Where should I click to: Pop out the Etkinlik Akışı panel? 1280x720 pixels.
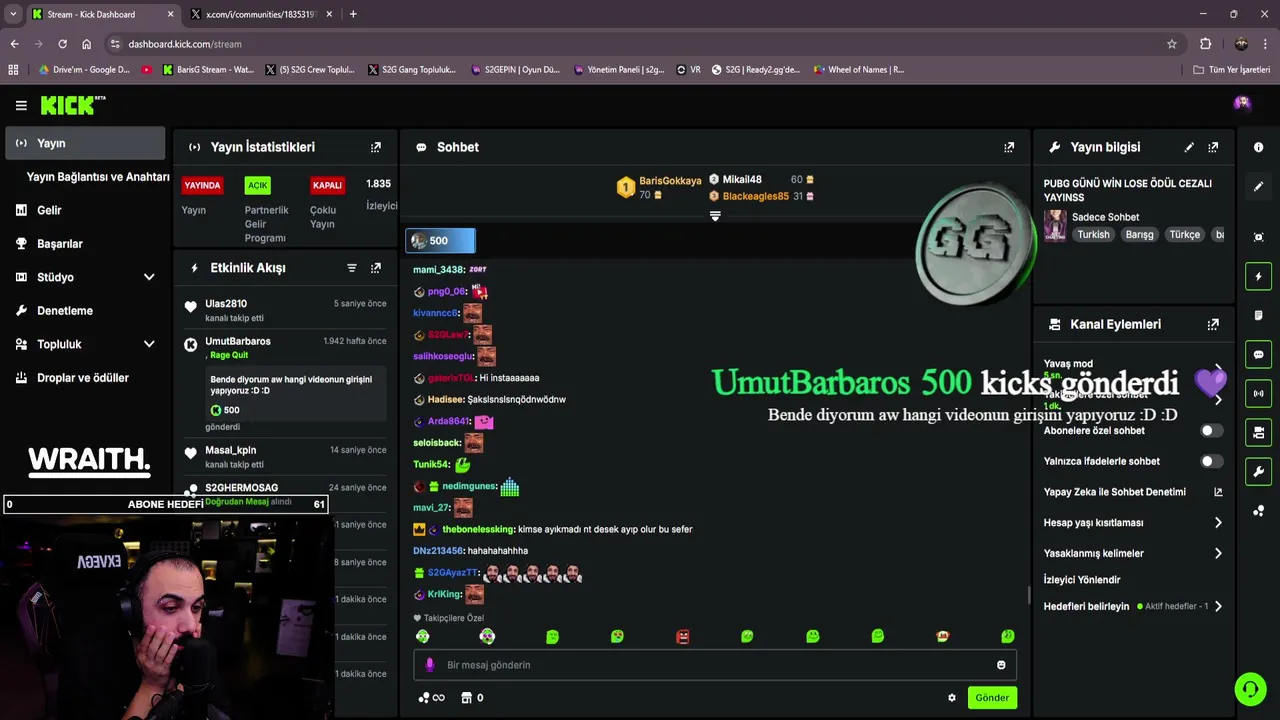[376, 268]
